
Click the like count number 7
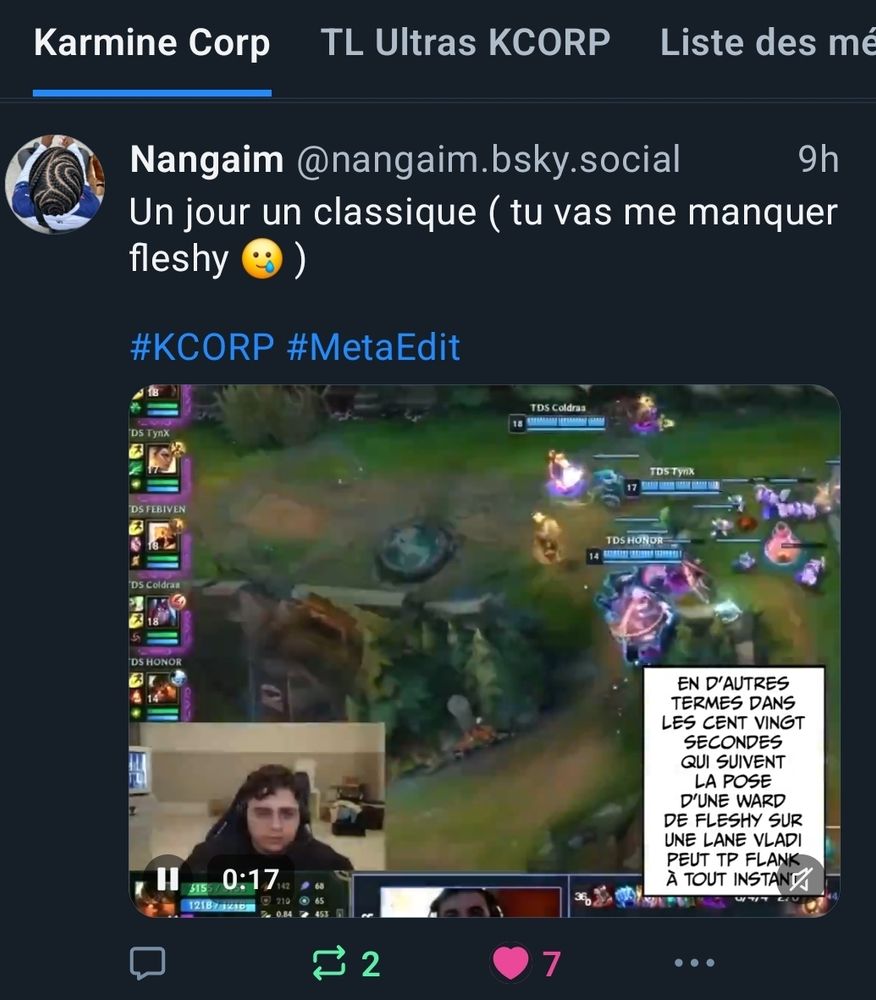(552, 964)
